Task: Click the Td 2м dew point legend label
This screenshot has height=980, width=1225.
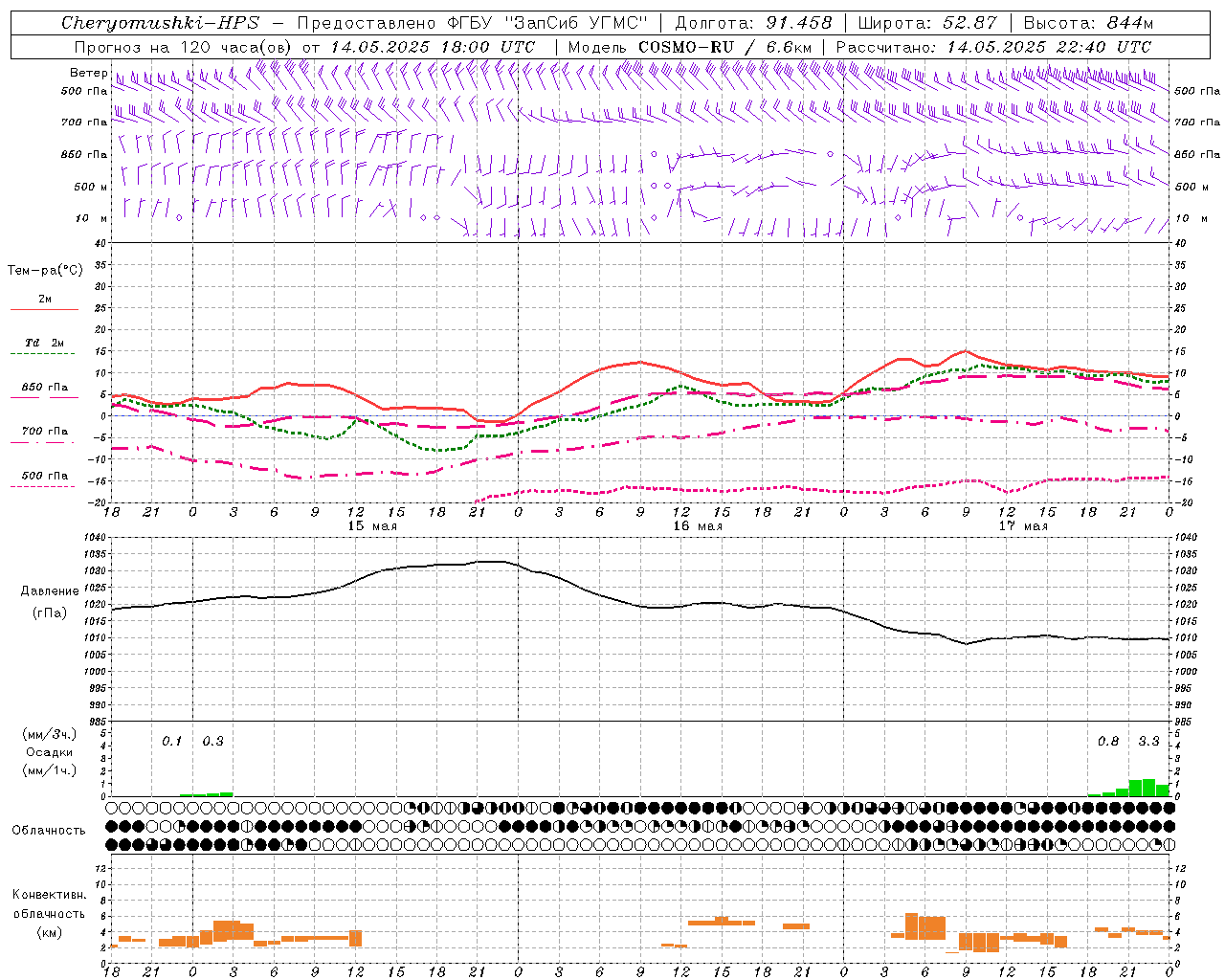Action: (x=45, y=343)
